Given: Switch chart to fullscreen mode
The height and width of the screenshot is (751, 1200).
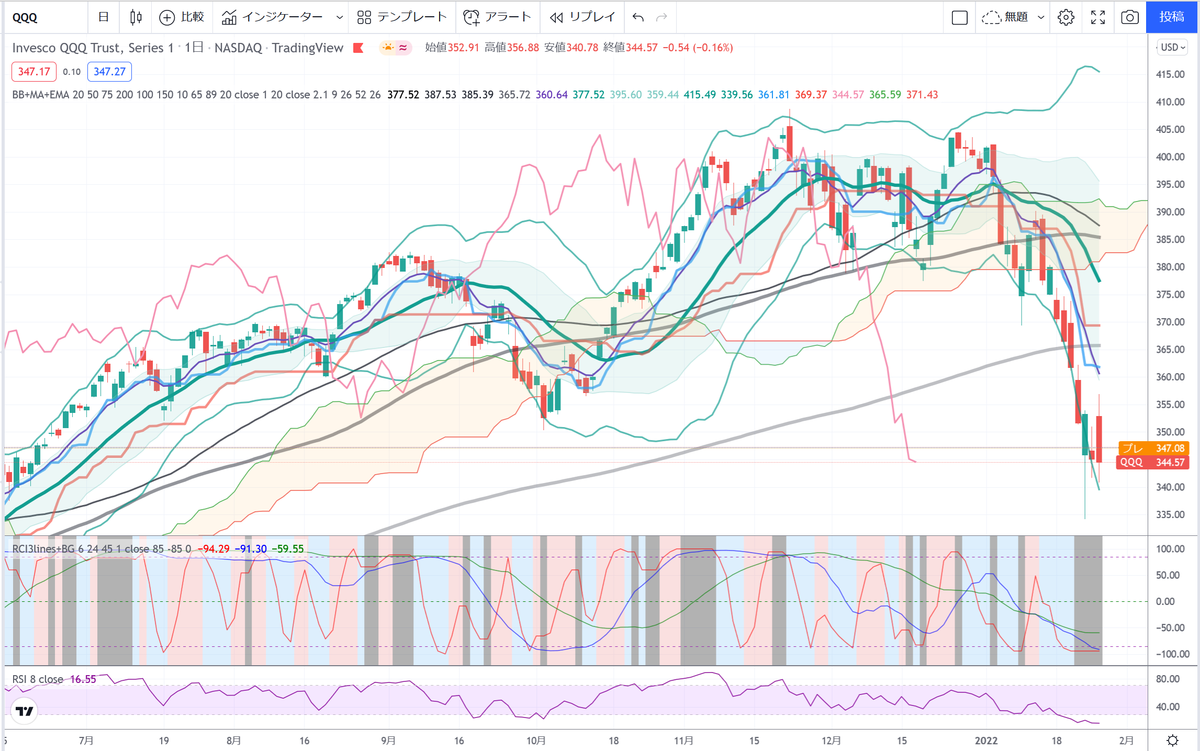Looking at the screenshot, I should (1098, 17).
